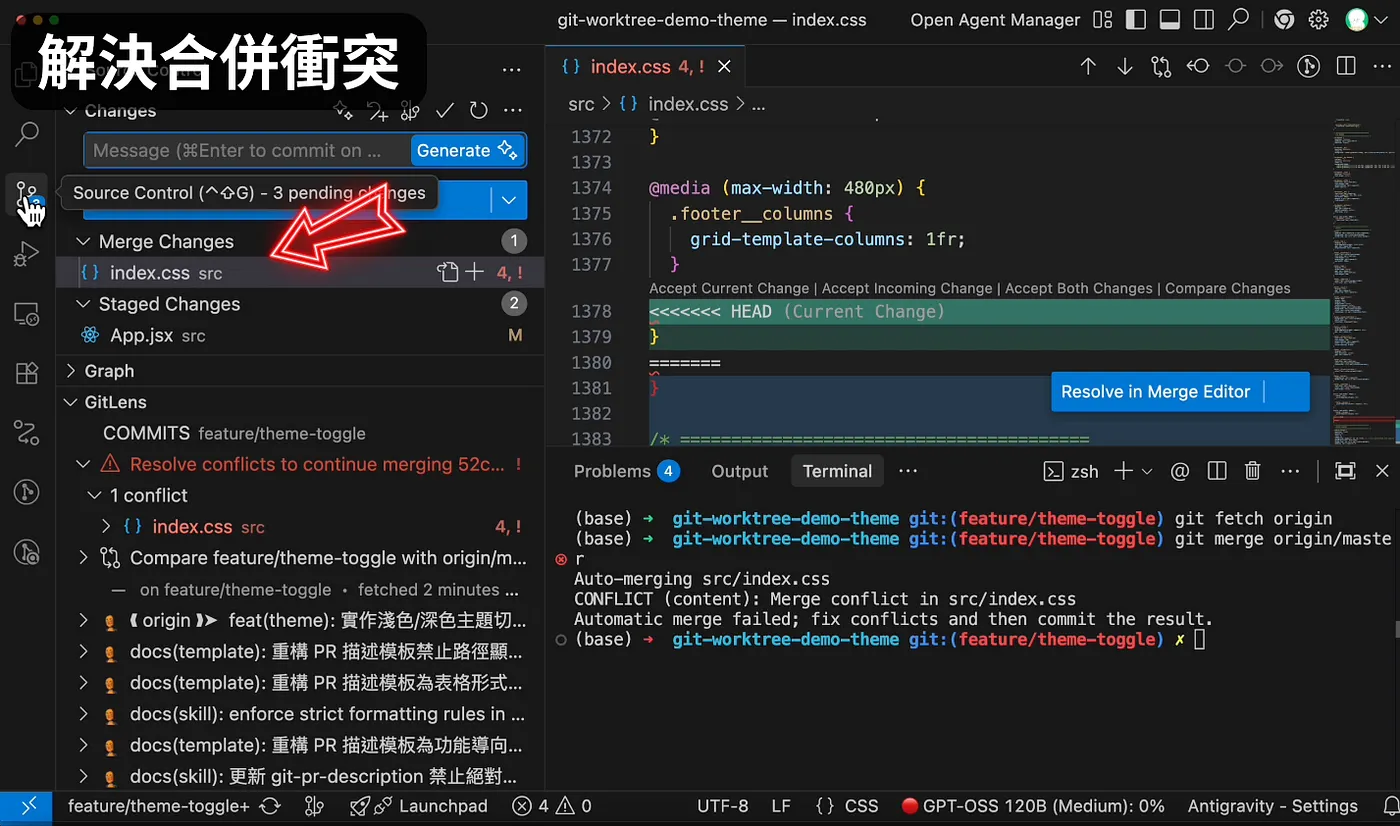This screenshot has height=826, width=1400.
Task: Split the terminal pane
Action: (x=1217, y=471)
